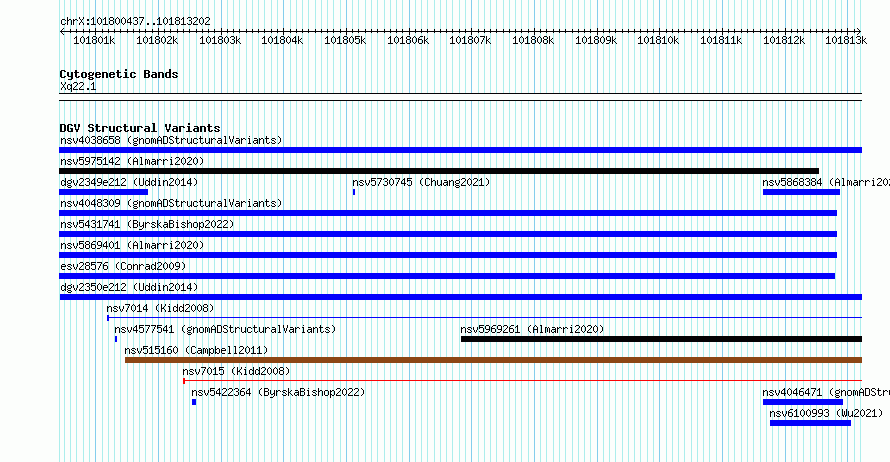
Task: Click the 101801k ruler tick label
Action: click(94, 40)
